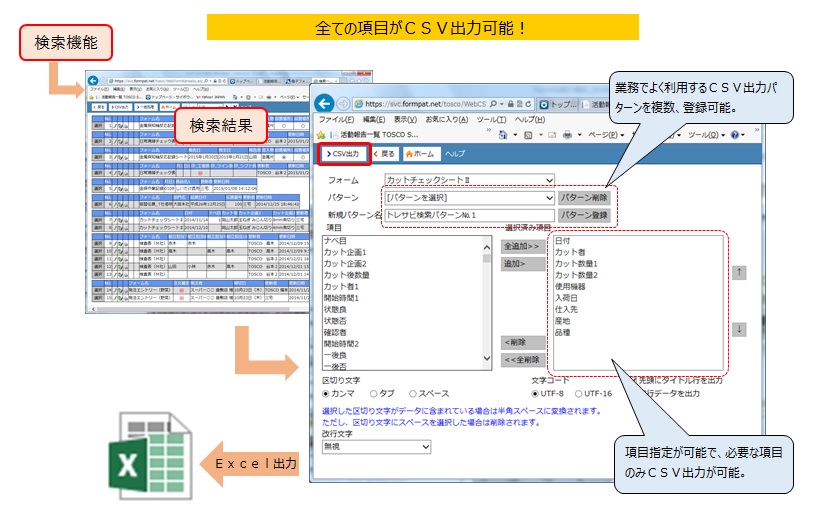Click the 新規パターン名 text field
The image size is (825, 517).
(469, 215)
